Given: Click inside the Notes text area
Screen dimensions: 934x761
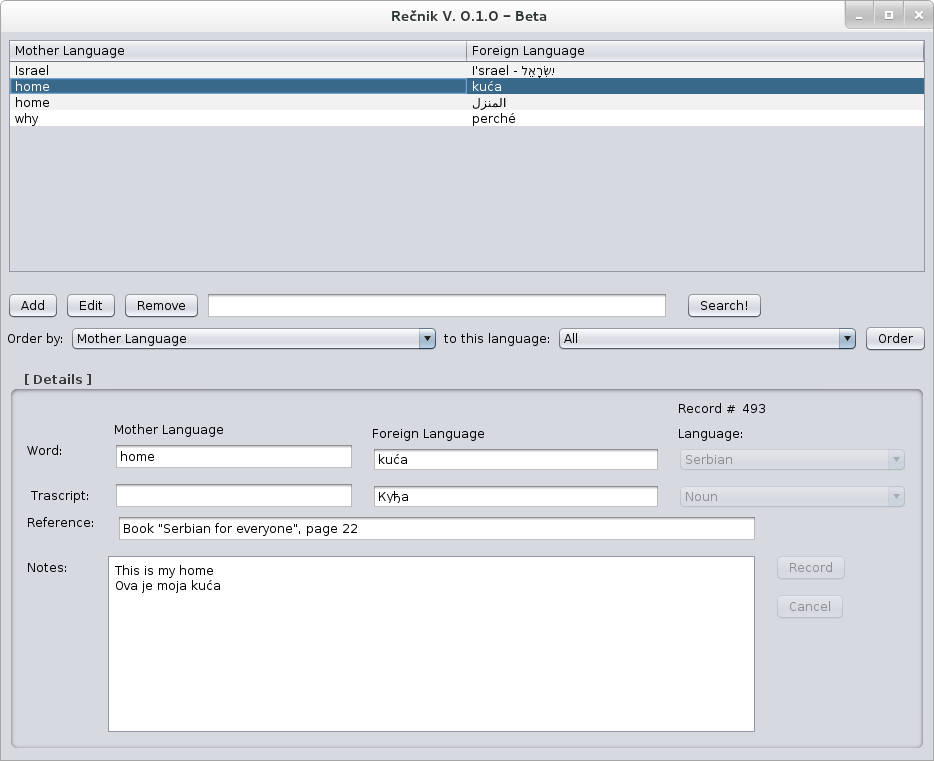Looking at the screenshot, I should [430, 640].
